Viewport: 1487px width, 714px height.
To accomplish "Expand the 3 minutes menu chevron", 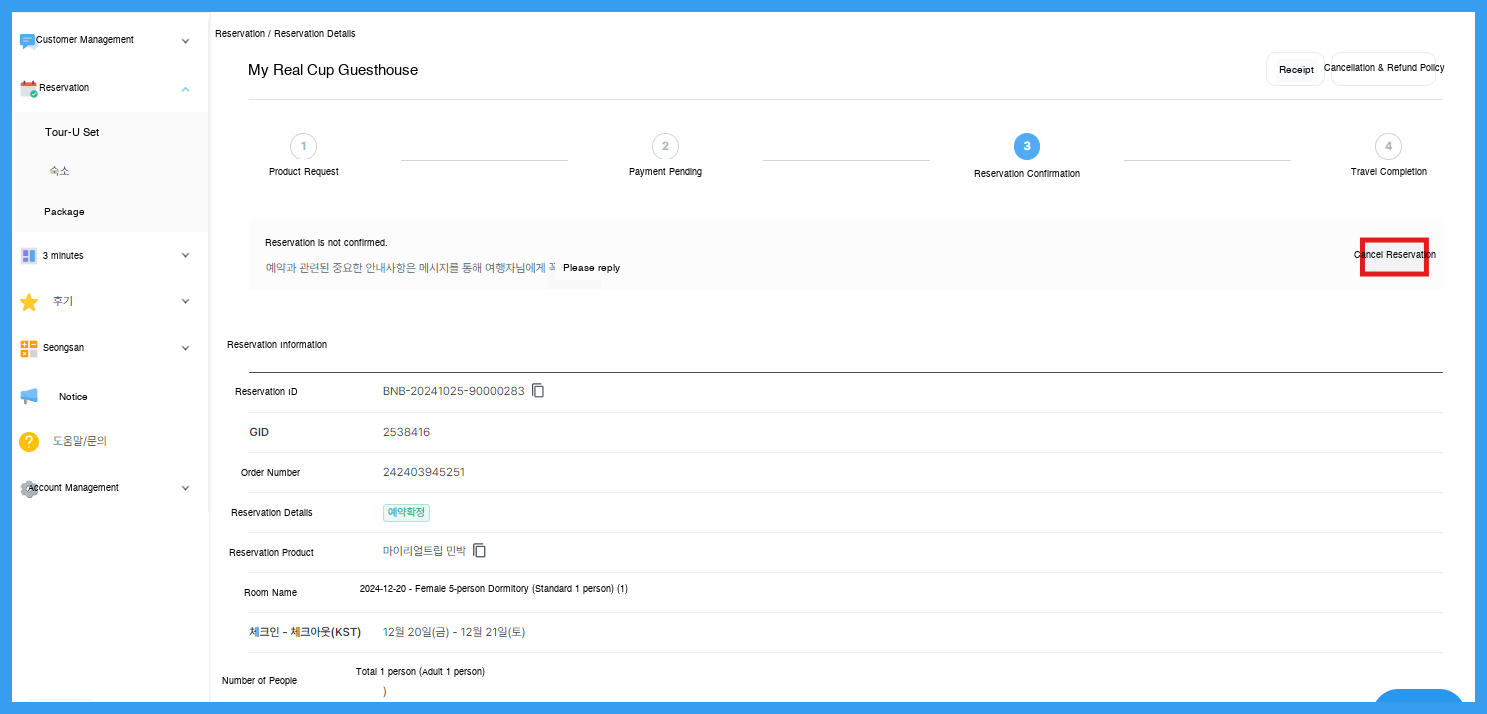I will pyautogui.click(x=185, y=255).
